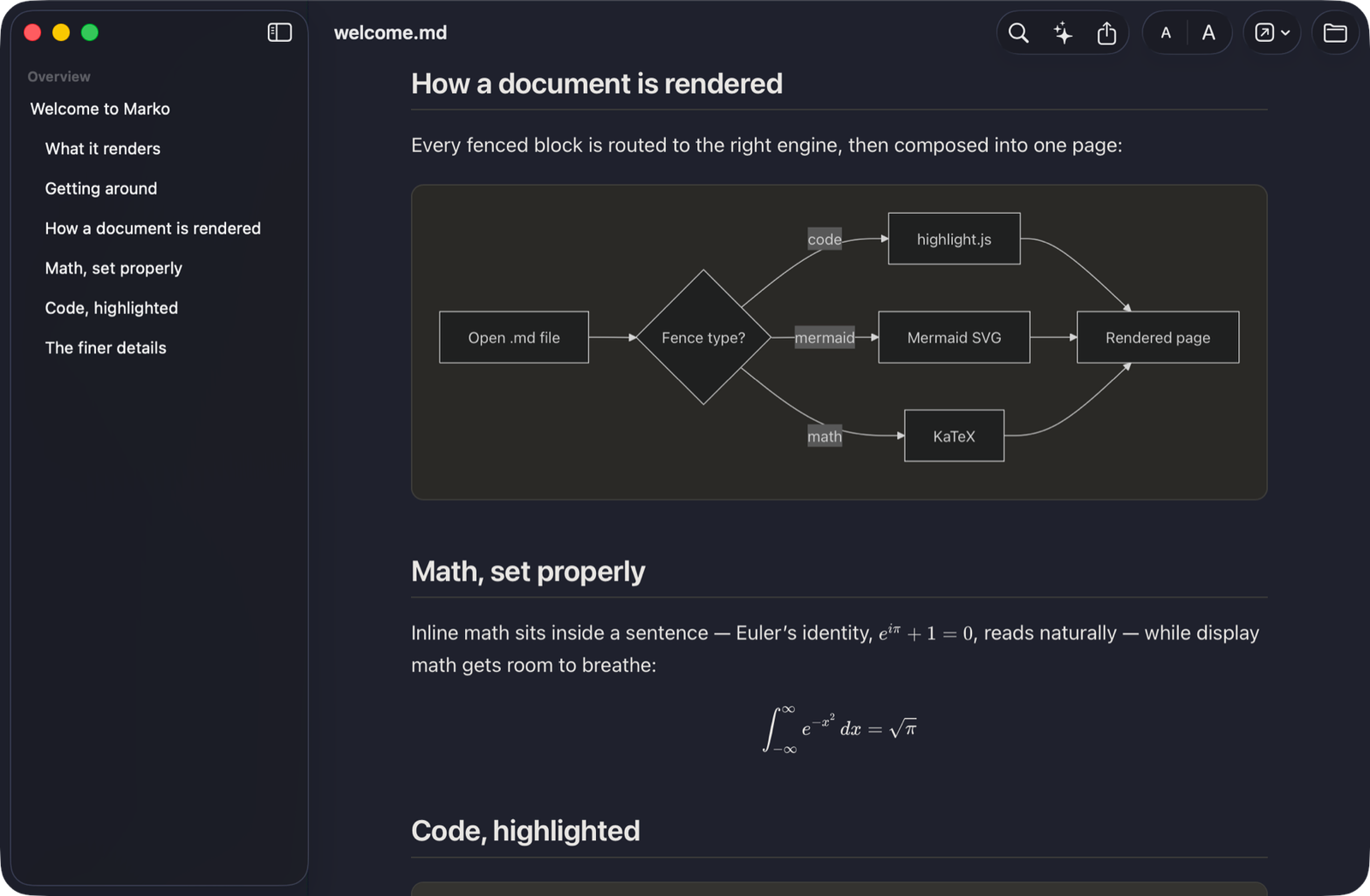Click the Fence type? diamond node
The height and width of the screenshot is (896, 1370).
coord(704,337)
